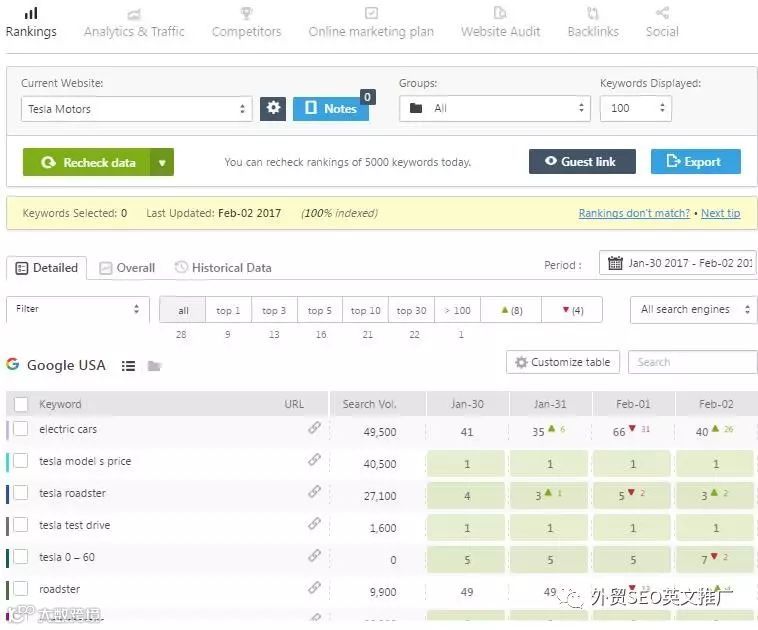Image resolution: width=758 pixels, height=630 pixels.
Task: Click the Export button
Action: pyautogui.click(x=695, y=161)
